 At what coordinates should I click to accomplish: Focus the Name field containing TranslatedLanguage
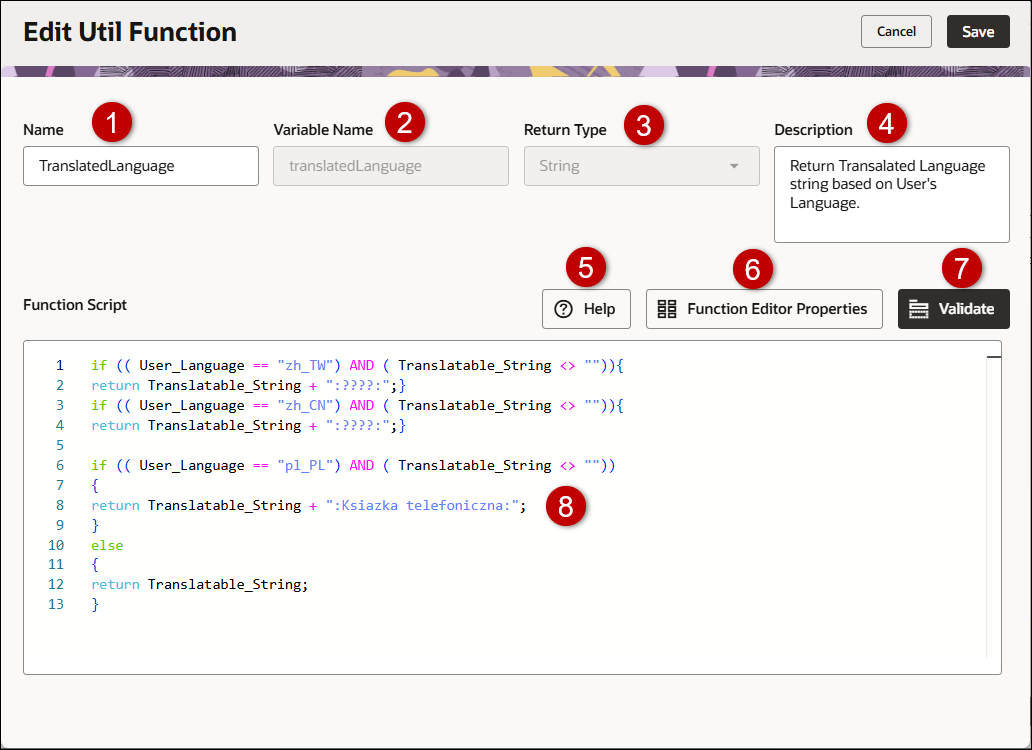click(141, 166)
